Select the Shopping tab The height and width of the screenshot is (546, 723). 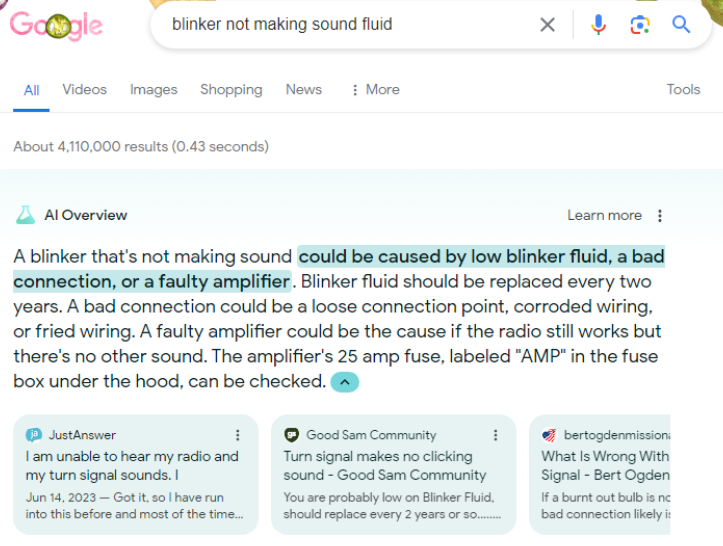point(231,89)
